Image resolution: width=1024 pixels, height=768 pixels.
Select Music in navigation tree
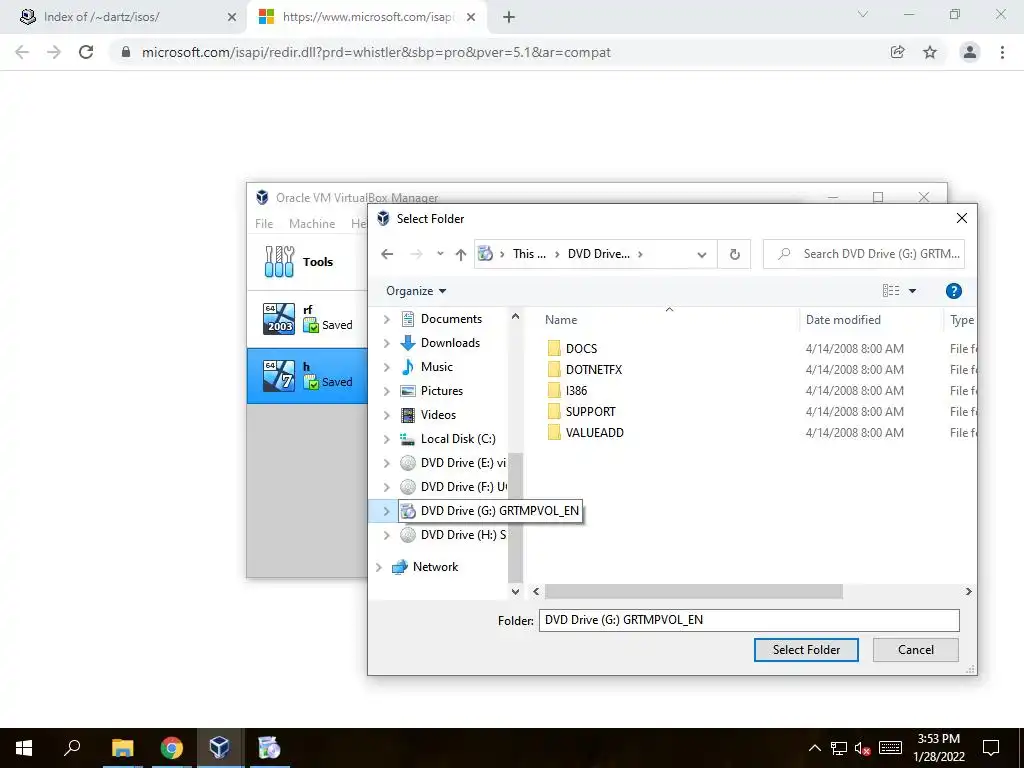pyautogui.click(x=436, y=367)
